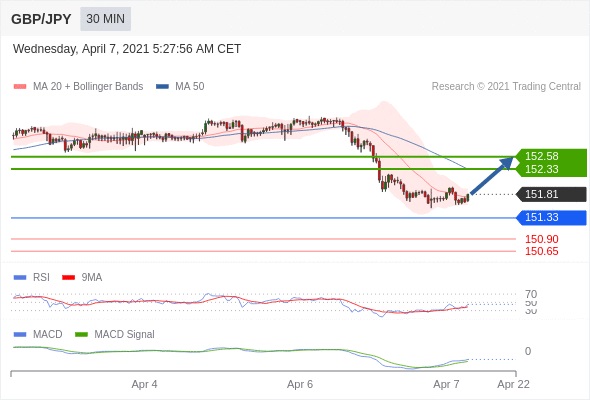Click the RSI 70 level label

pos(531,294)
